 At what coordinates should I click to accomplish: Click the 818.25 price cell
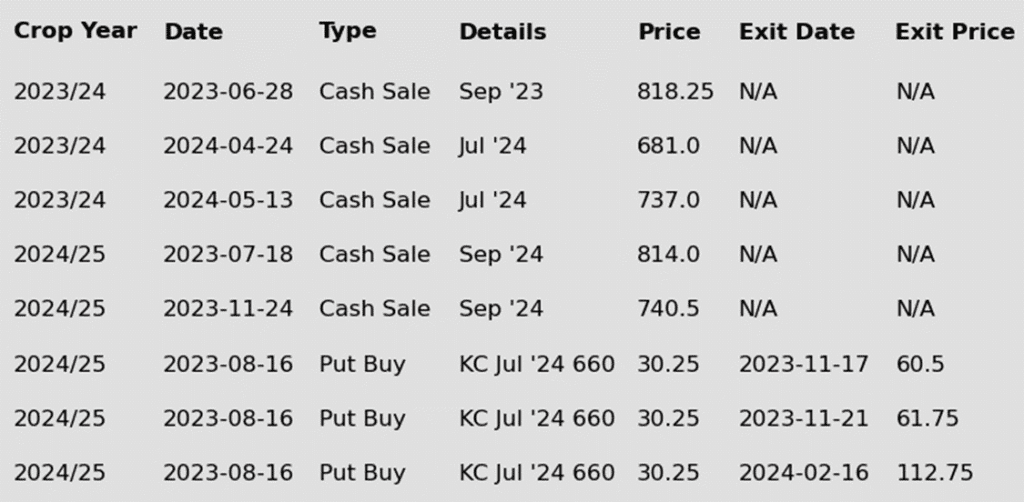click(x=675, y=91)
